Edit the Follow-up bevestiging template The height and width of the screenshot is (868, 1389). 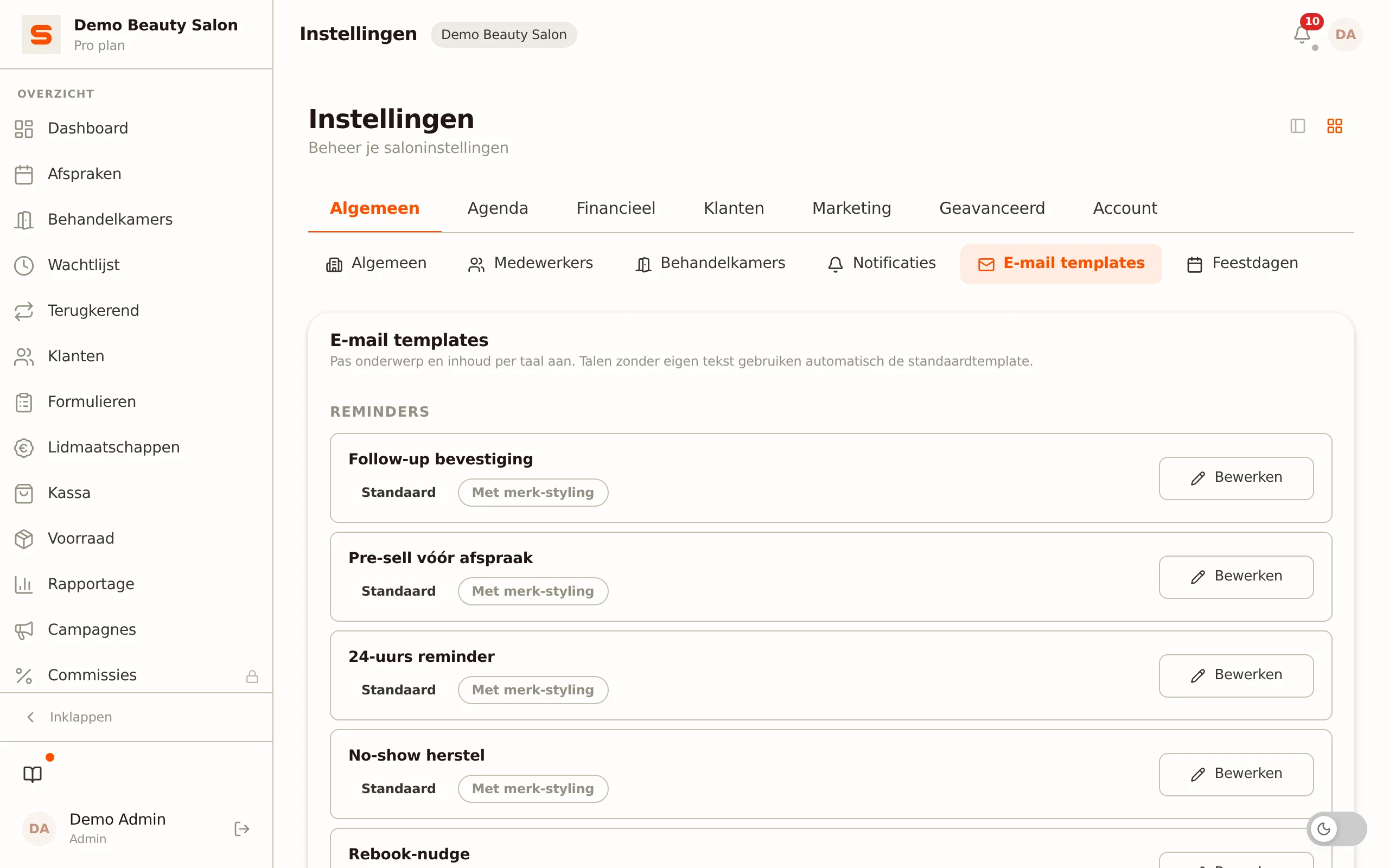(1236, 477)
